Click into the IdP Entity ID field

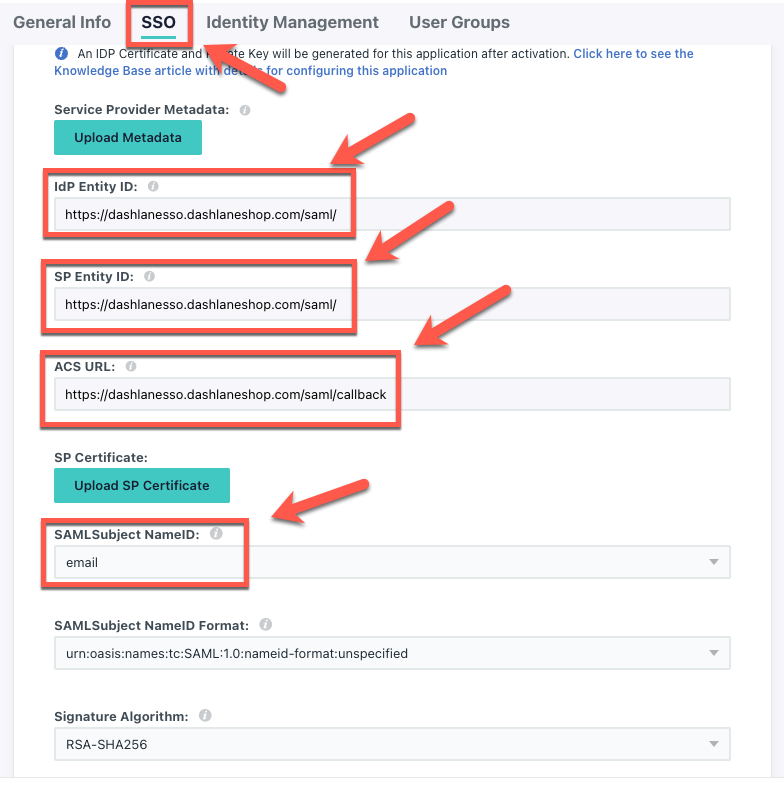[x=392, y=215]
